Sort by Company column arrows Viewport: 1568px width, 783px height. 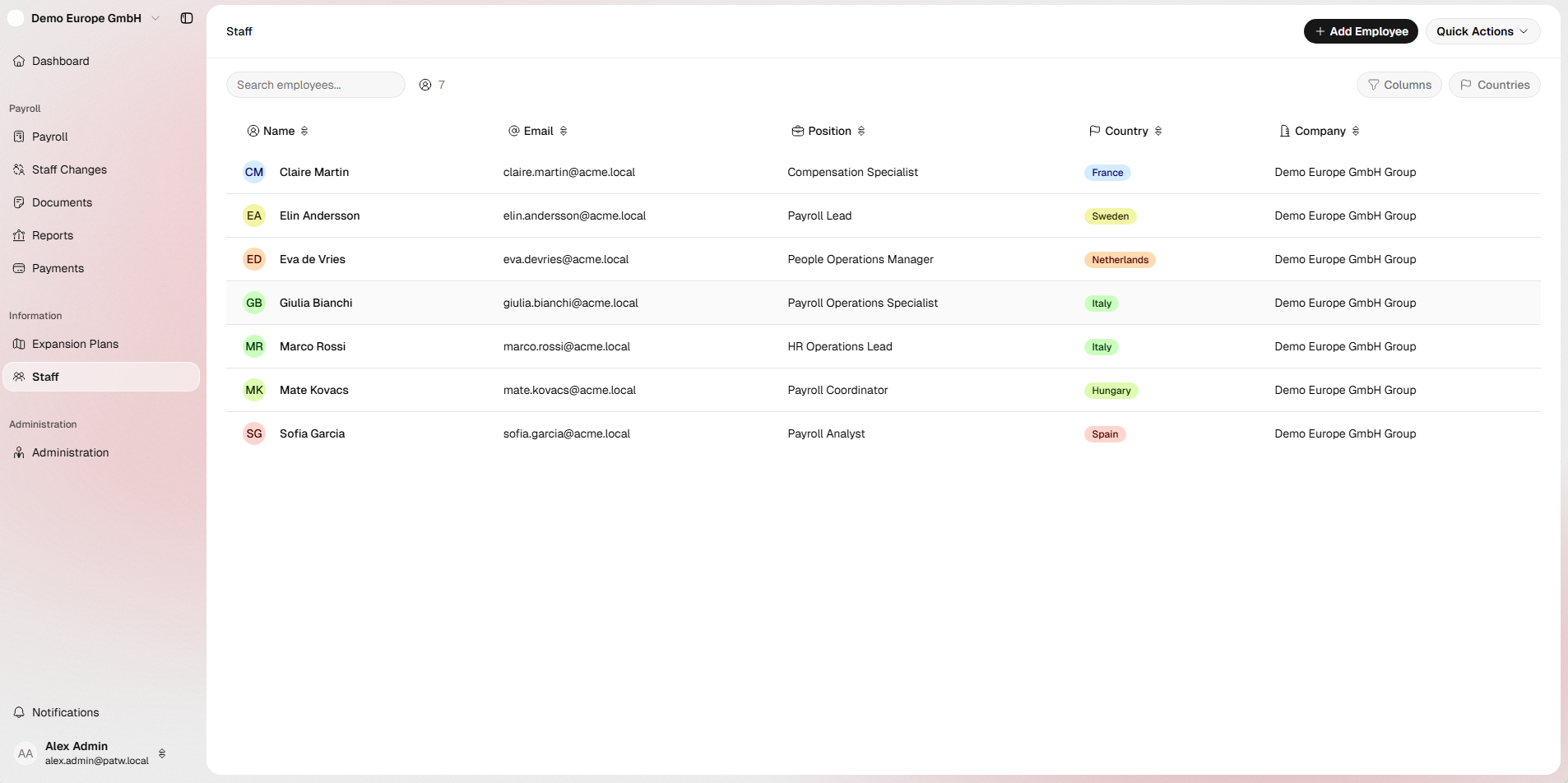pyautogui.click(x=1356, y=131)
